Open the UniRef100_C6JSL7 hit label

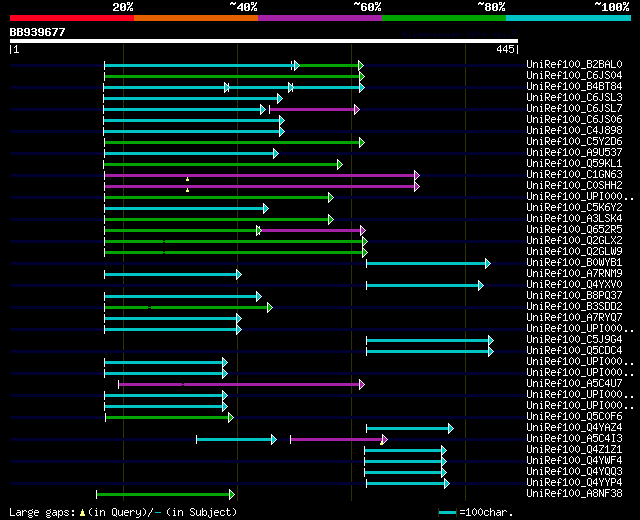574,108
